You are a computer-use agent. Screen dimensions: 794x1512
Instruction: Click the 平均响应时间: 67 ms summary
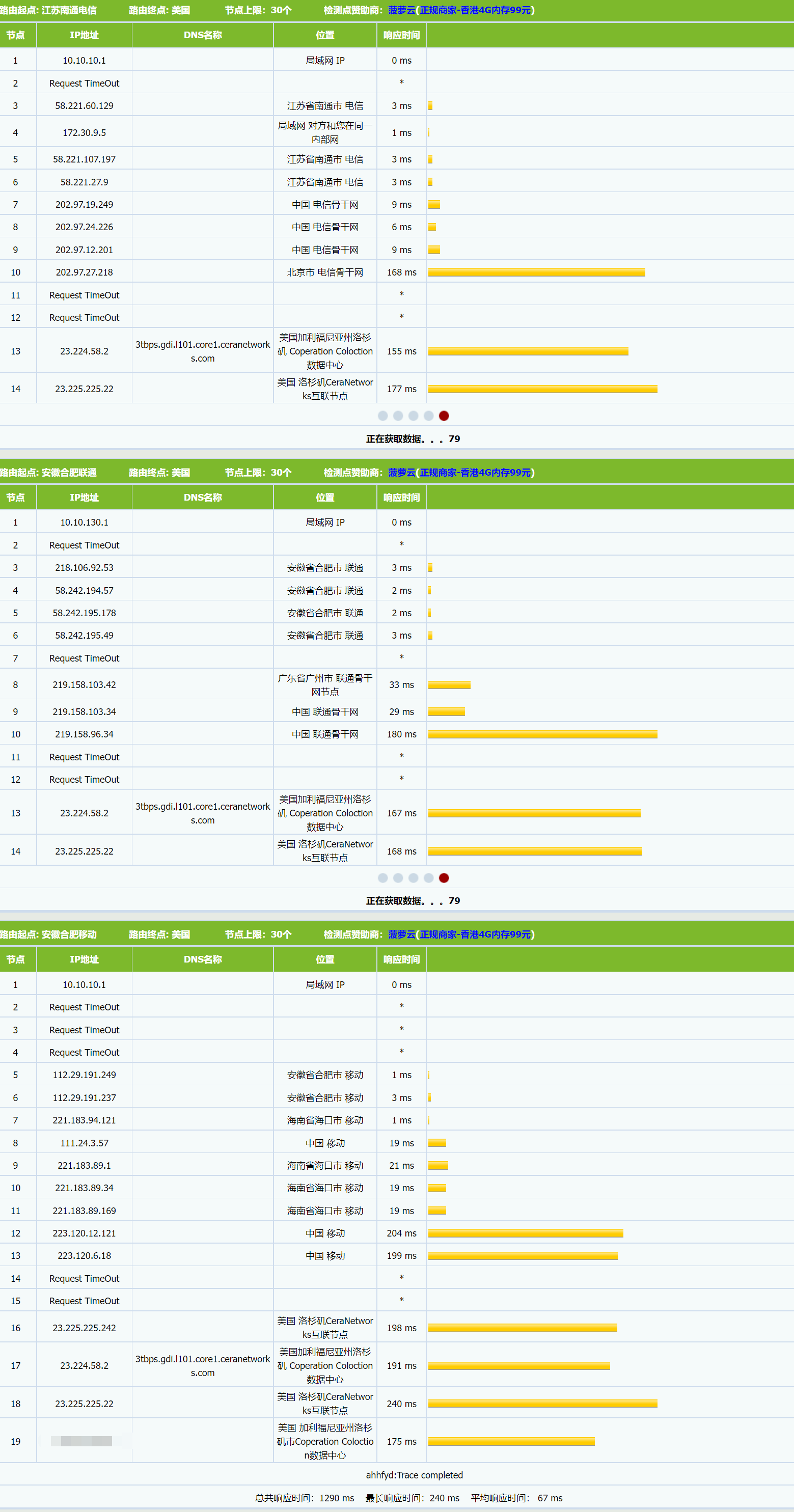(x=516, y=1498)
